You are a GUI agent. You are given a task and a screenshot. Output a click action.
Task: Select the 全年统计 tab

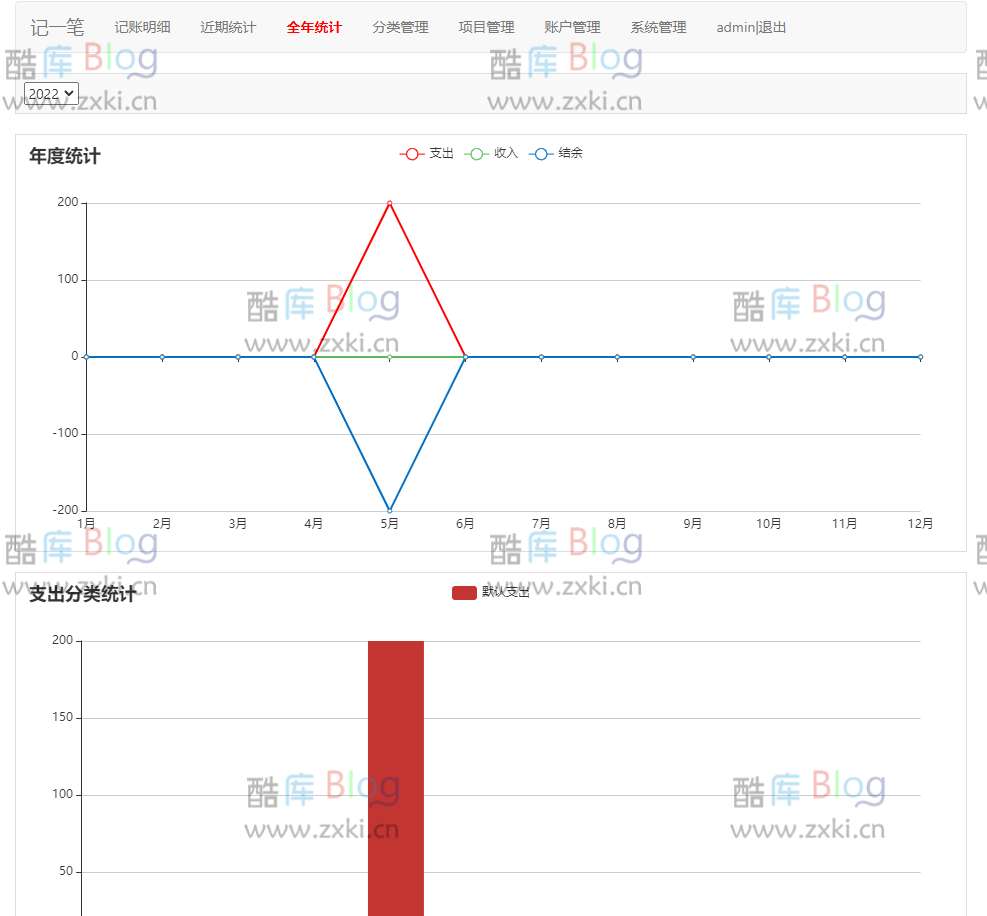click(314, 28)
